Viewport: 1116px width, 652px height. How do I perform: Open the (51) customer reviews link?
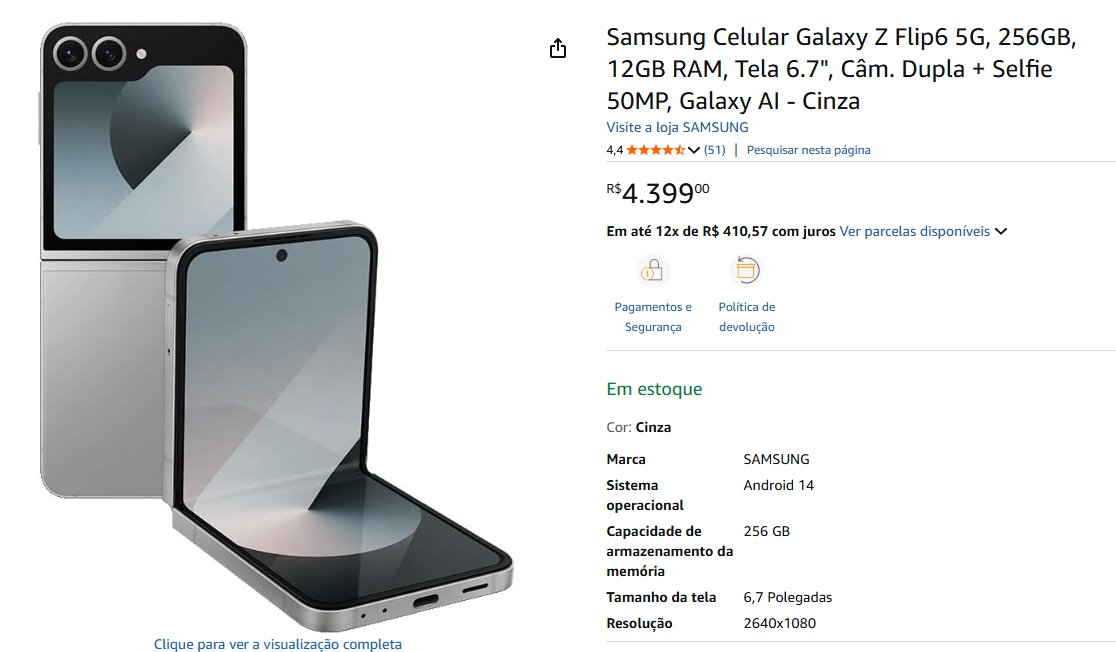click(715, 150)
